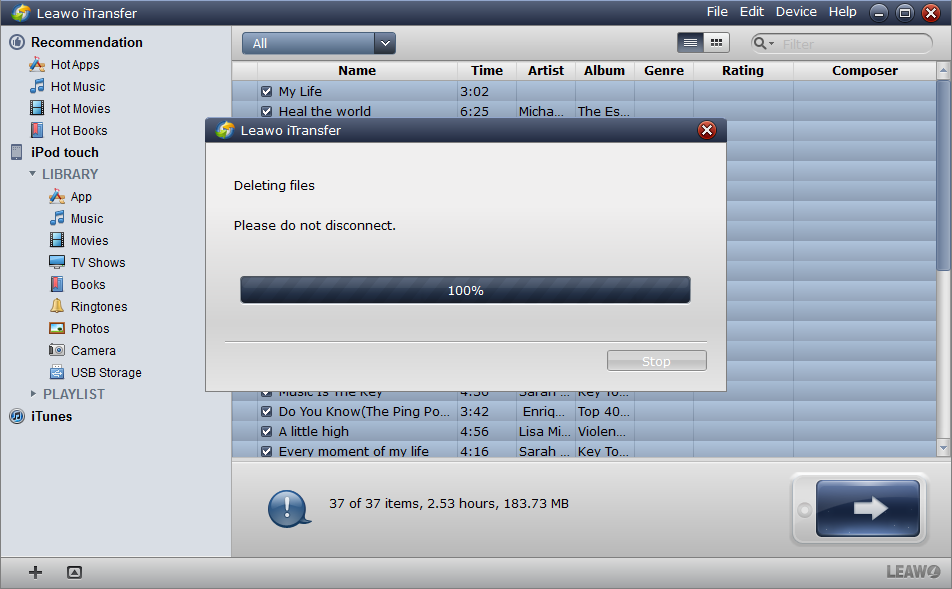The width and height of the screenshot is (952, 589).
Task: Click the add plus icon at bottom
Action: pyautogui.click(x=35, y=572)
